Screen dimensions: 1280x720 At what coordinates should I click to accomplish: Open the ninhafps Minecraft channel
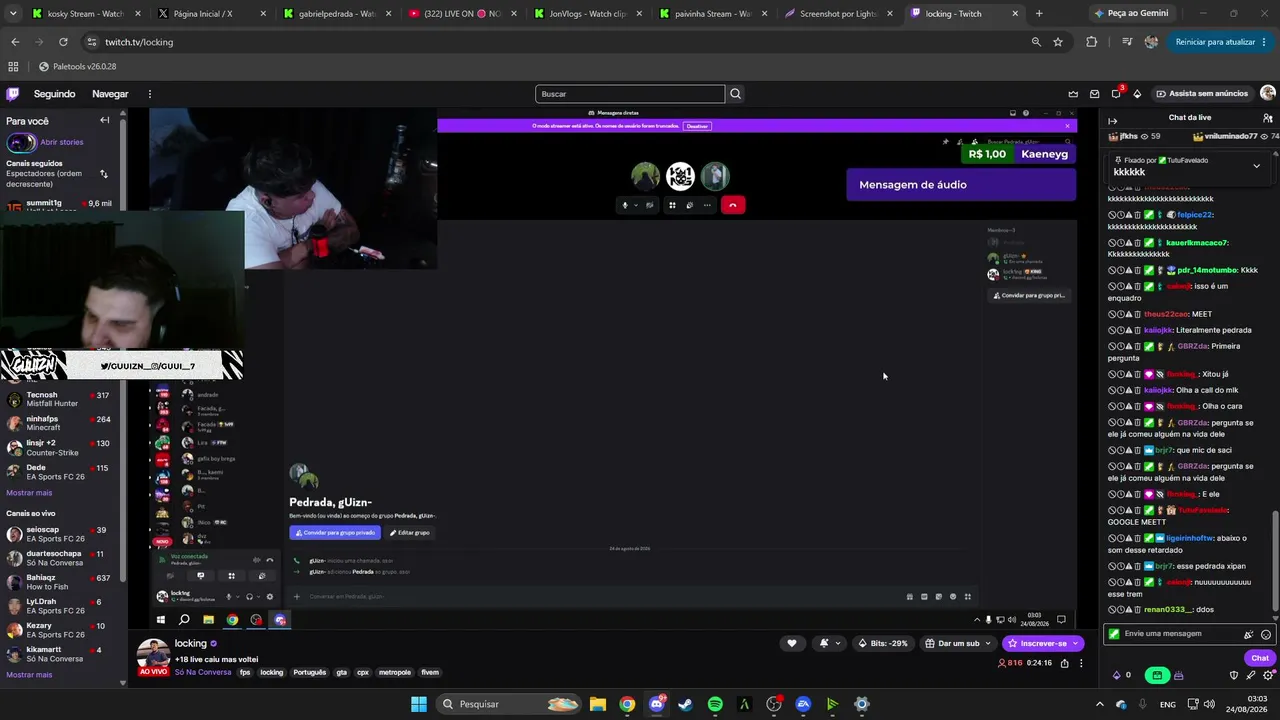click(62, 423)
